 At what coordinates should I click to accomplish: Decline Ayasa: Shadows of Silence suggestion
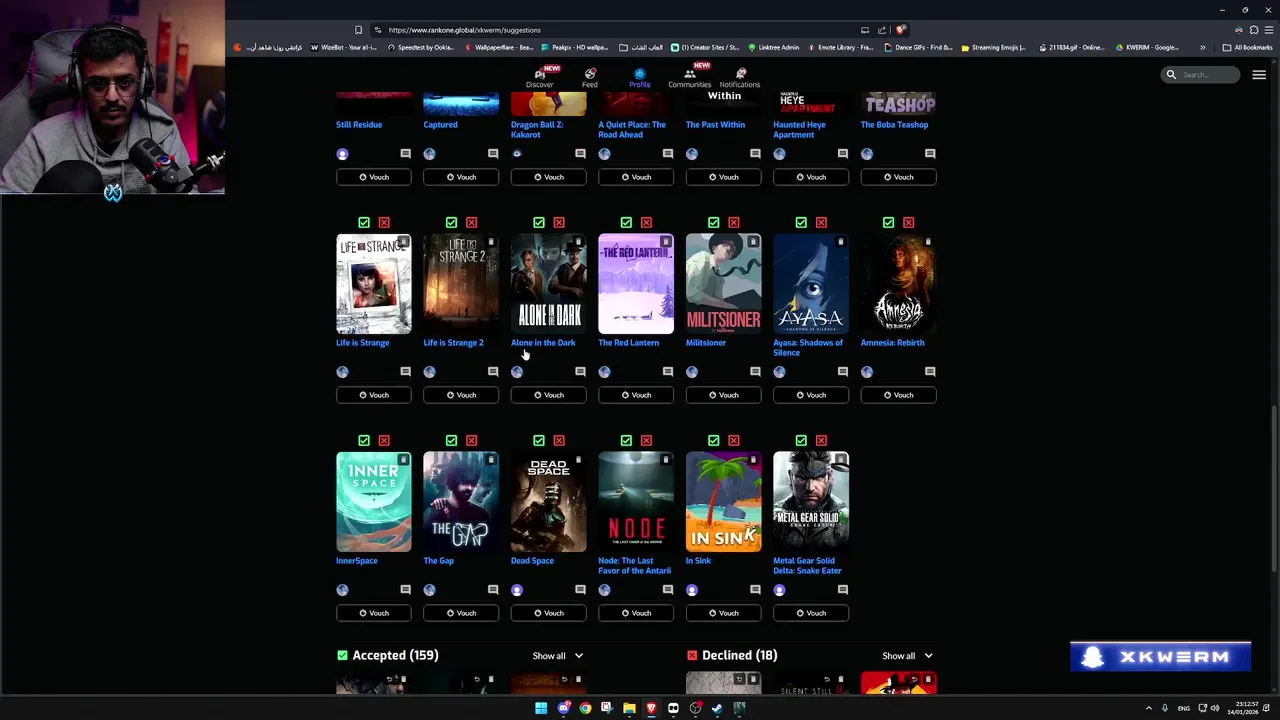821,222
